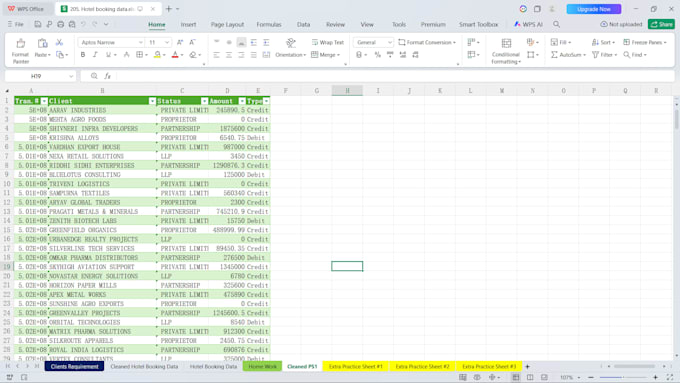Image resolution: width=680 pixels, height=383 pixels.
Task: Switch to Home Work sheet tab
Action: point(262,367)
